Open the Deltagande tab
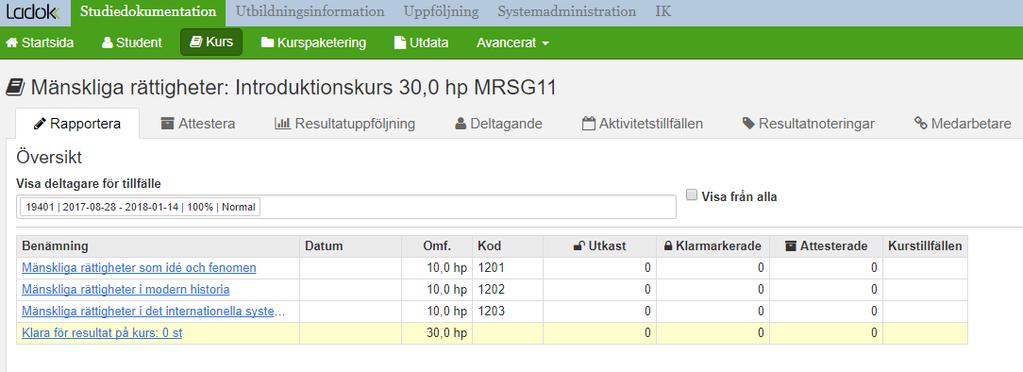Screen dimensions: 1023x372 tap(498, 123)
